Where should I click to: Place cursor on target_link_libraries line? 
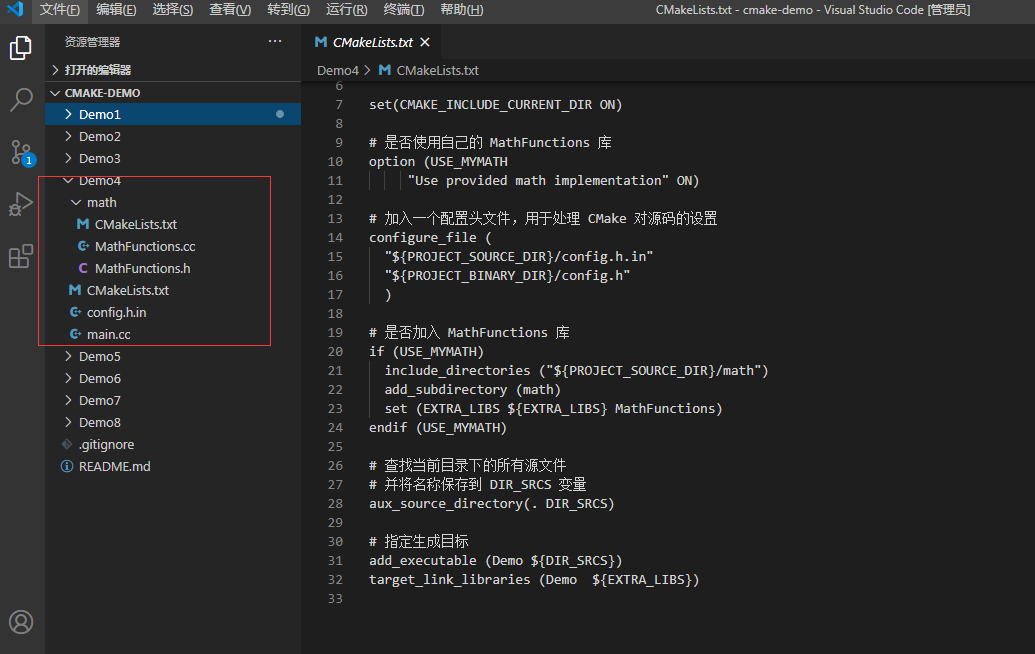[534, 579]
